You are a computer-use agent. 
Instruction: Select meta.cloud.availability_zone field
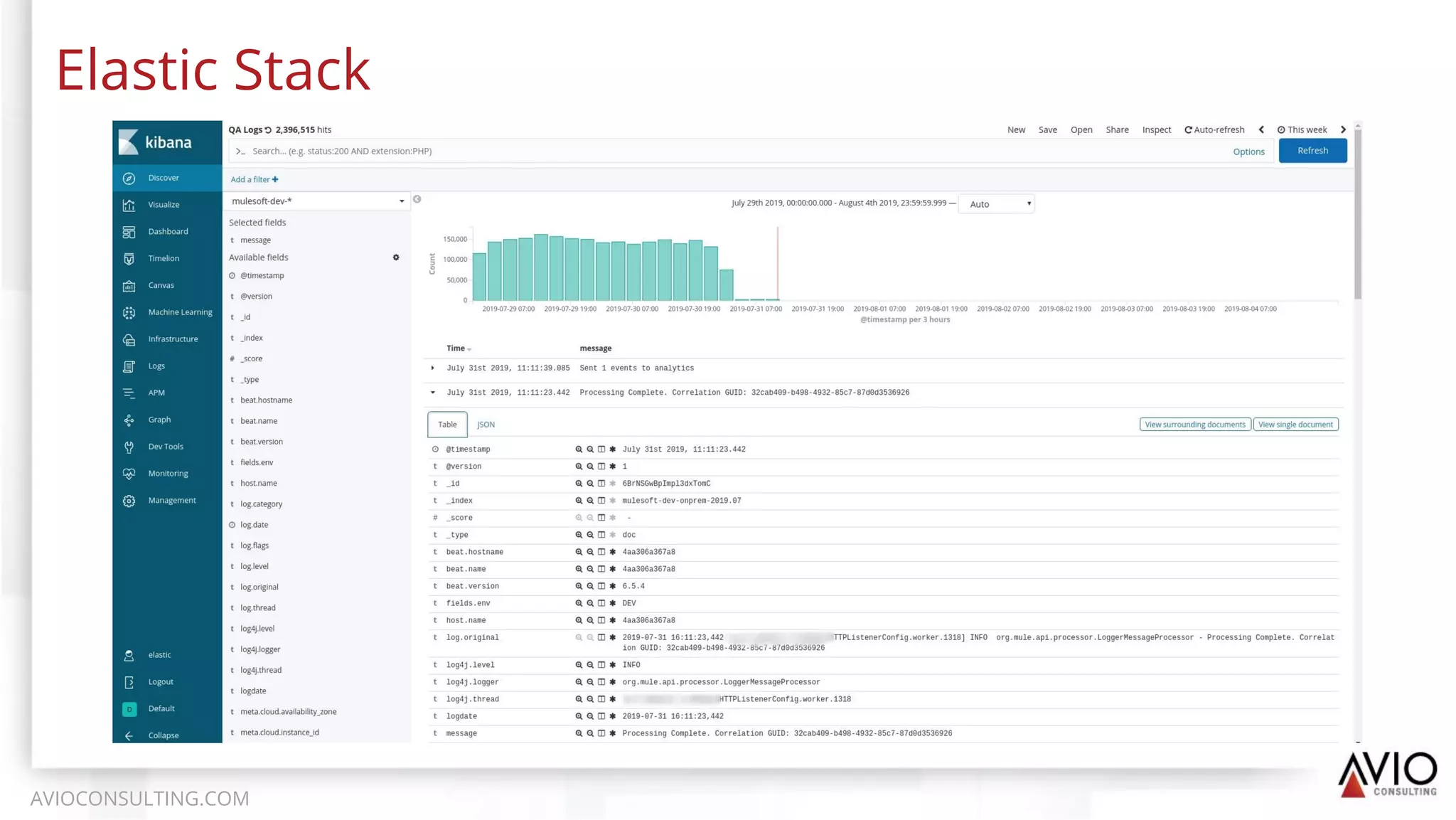coord(288,712)
